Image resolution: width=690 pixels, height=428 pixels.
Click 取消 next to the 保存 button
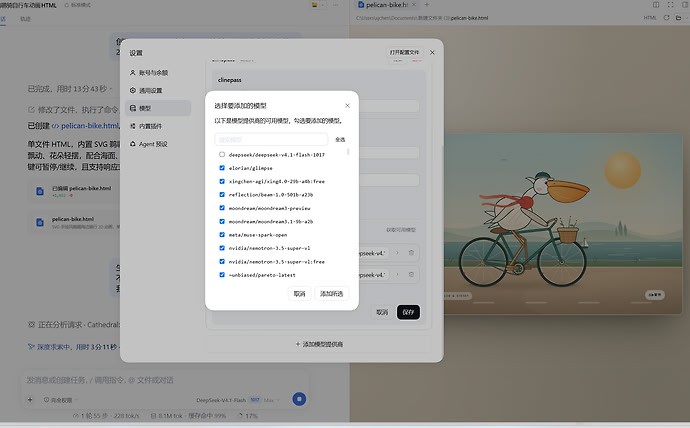(382, 312)
